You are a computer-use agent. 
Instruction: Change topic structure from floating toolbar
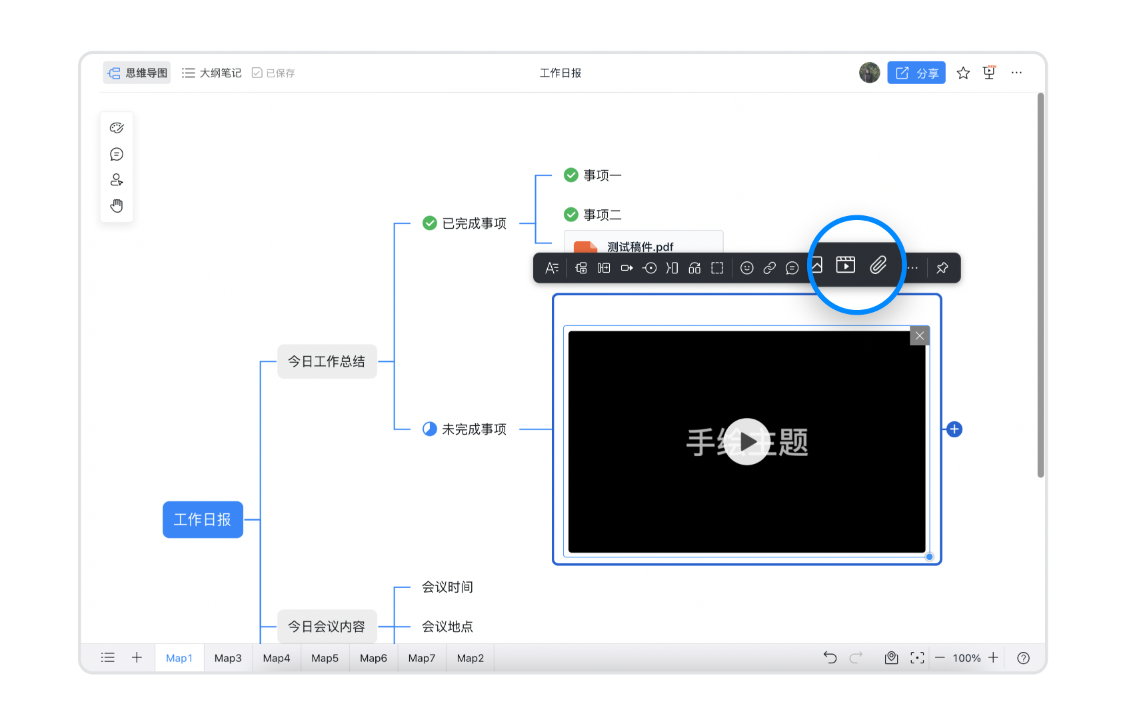coord(695,268)
